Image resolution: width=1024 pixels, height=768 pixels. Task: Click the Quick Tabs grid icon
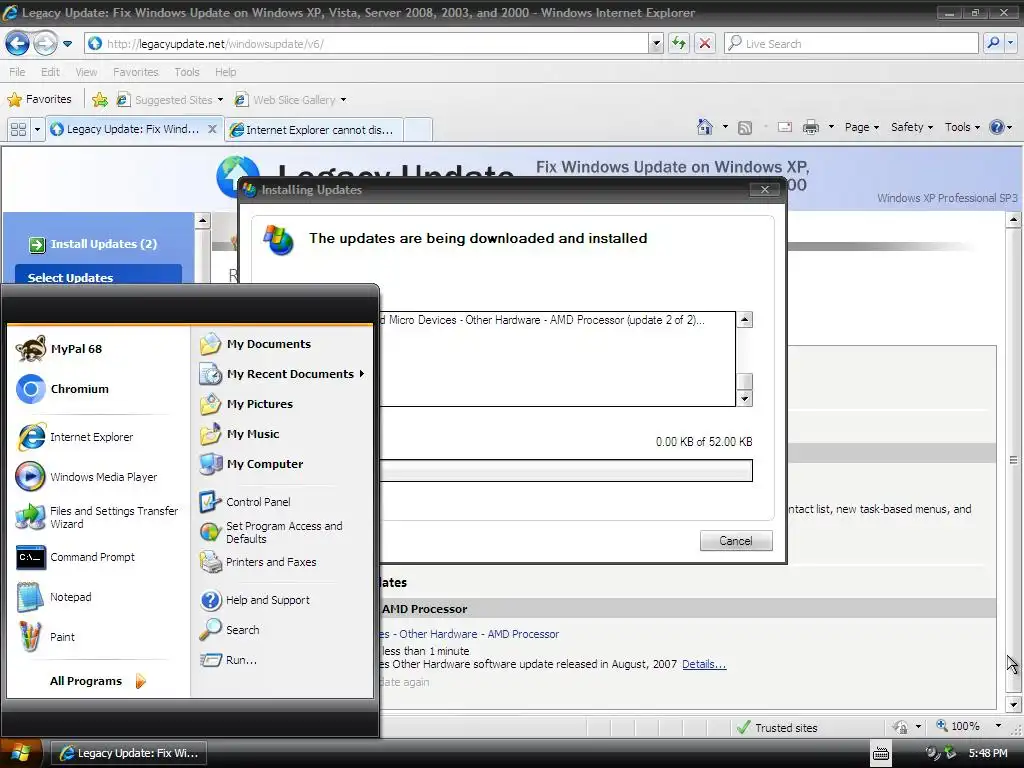point(18,129)
